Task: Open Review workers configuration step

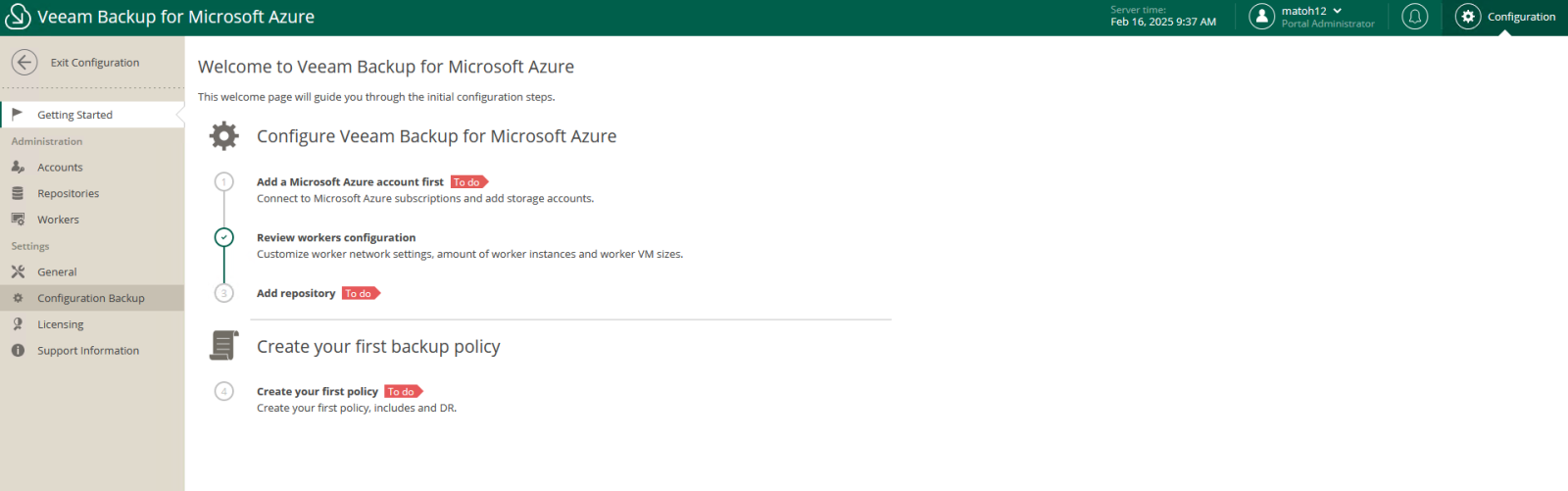Action: (x=336, y=237)
